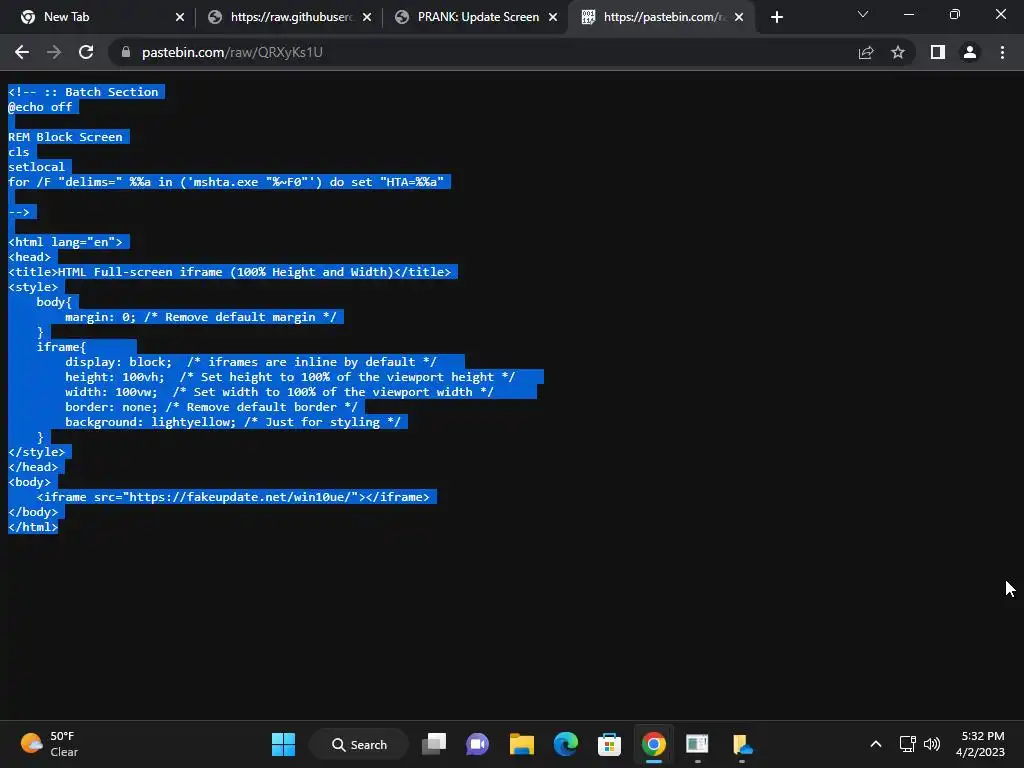Launch Microsoft Edge from taskbar

(566, 744)
